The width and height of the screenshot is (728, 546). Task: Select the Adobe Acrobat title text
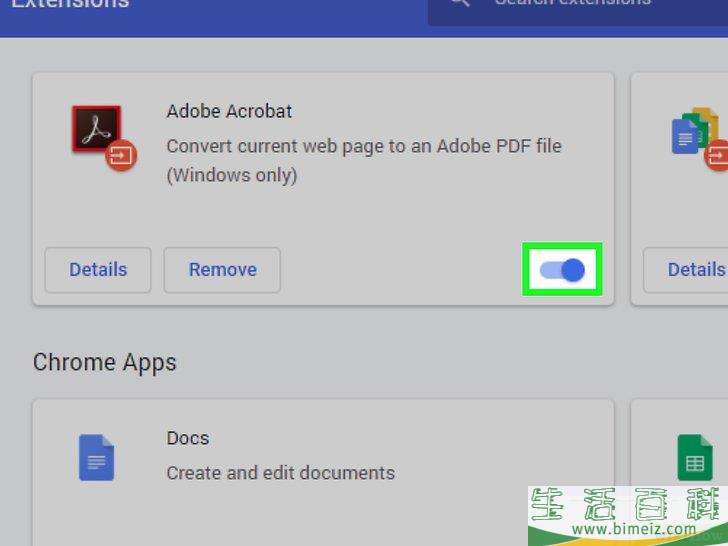tap(229, 111)
